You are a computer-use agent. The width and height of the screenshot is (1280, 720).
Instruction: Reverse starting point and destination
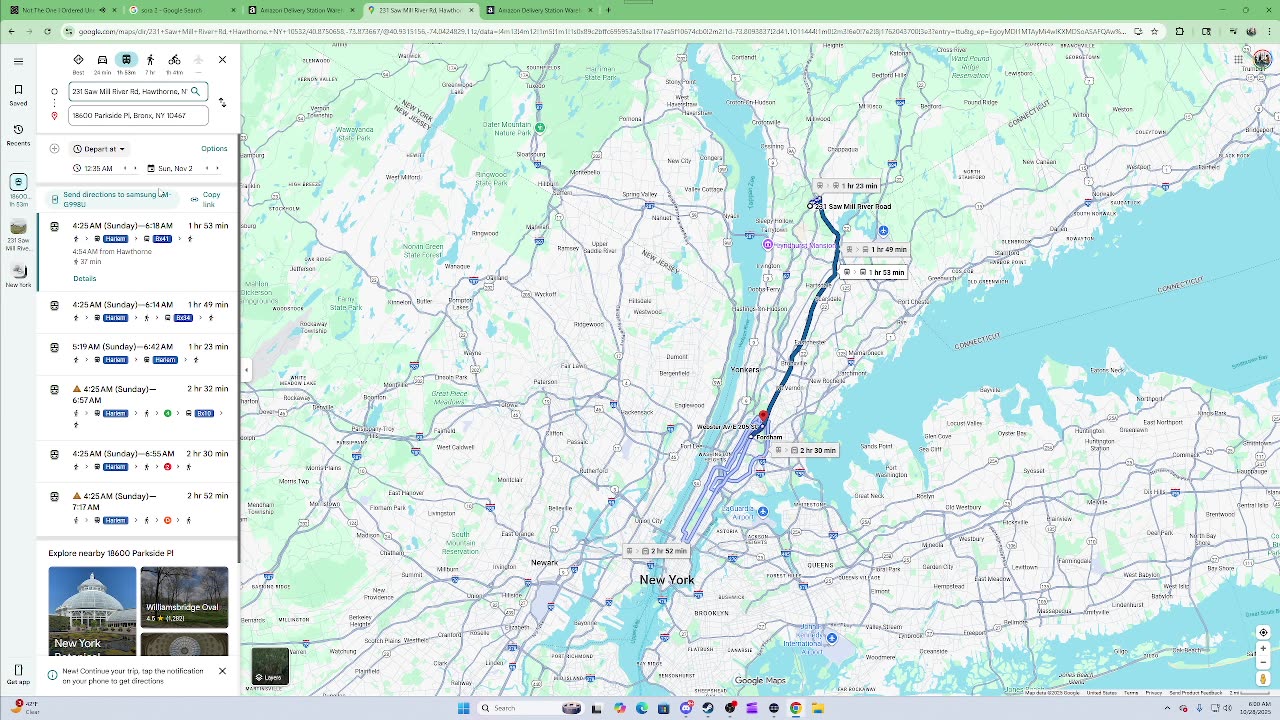coord(222,103)
